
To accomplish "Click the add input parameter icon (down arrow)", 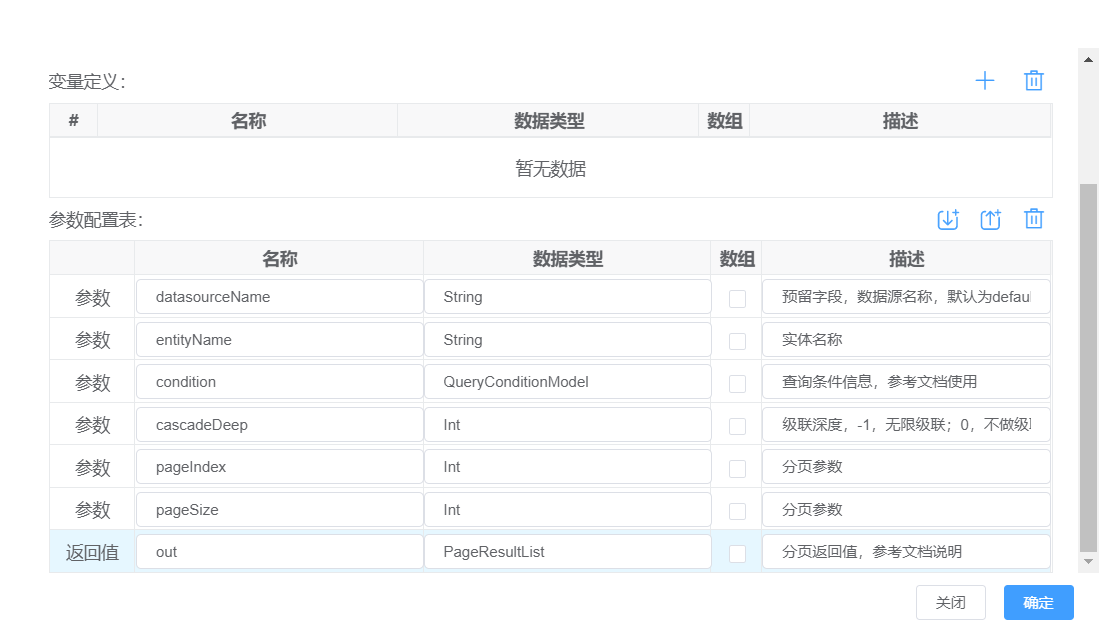I will coord(947,219).
